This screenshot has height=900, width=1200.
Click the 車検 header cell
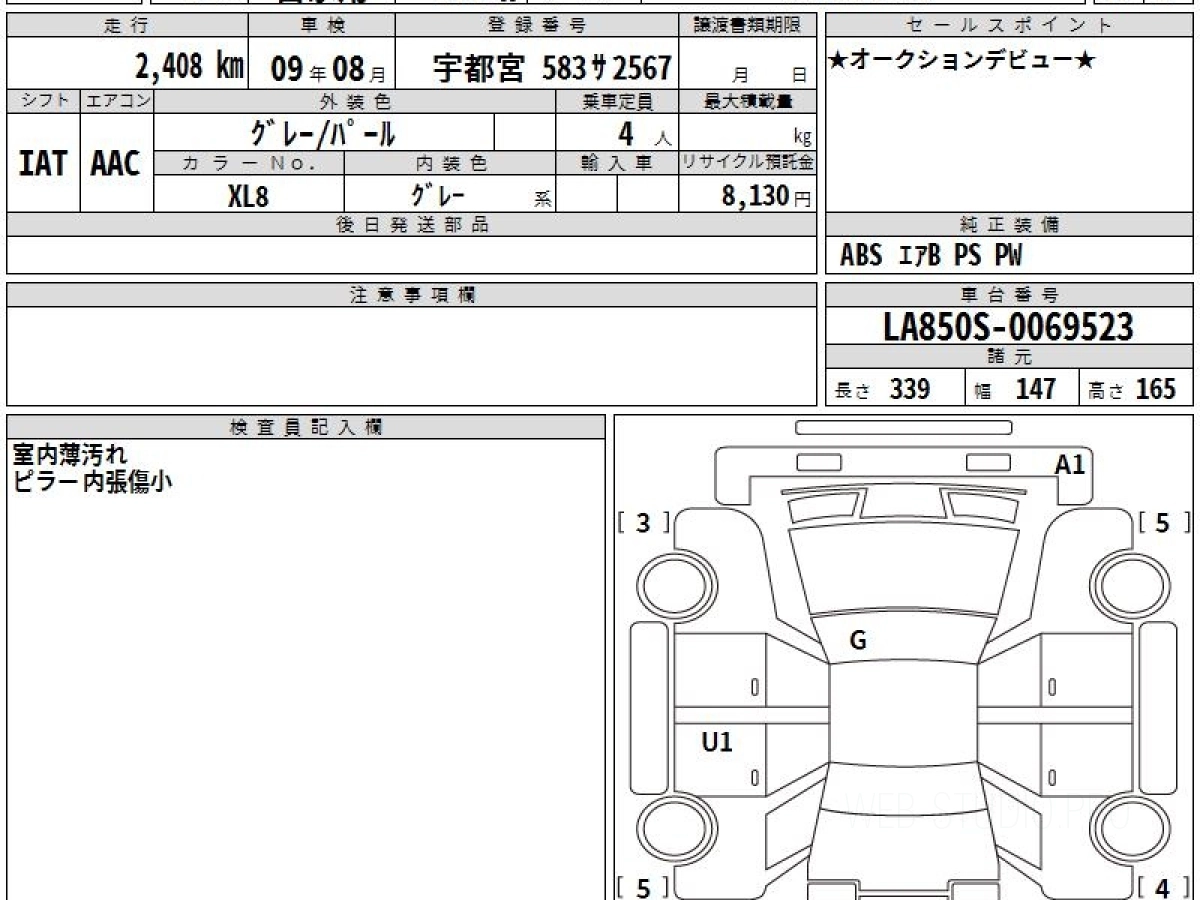[x=322, y=26]
